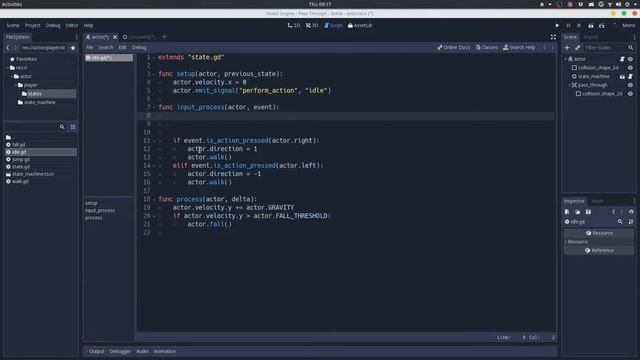The width and height of the screenshot is (640, 360).
Task: Click the Pause scene button
Action: [x=568, y=25]
